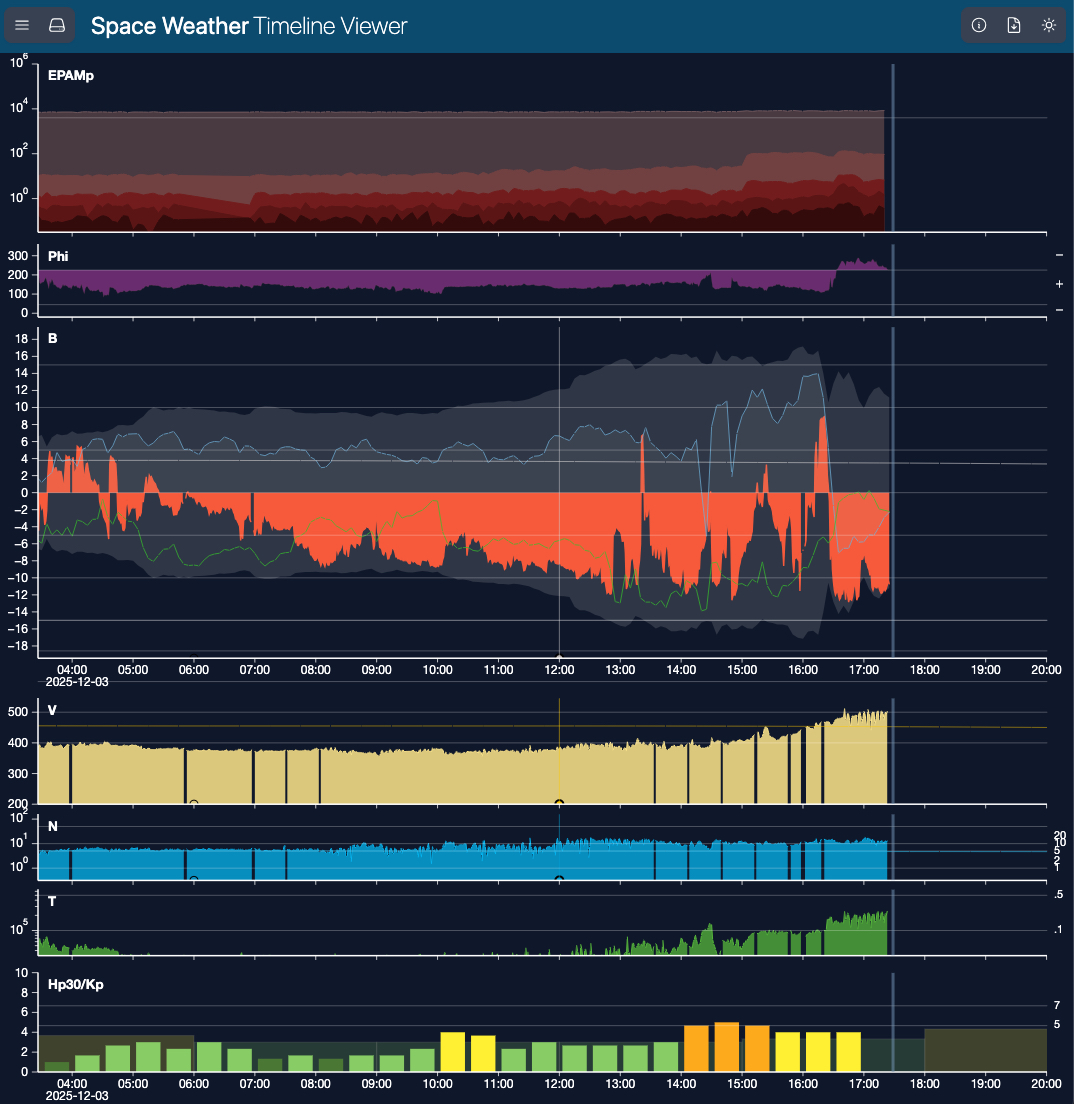Click the Space Weather Timeline Viewer title
This screenshot has width=1074, height=1104.
[x=249, y=26]
